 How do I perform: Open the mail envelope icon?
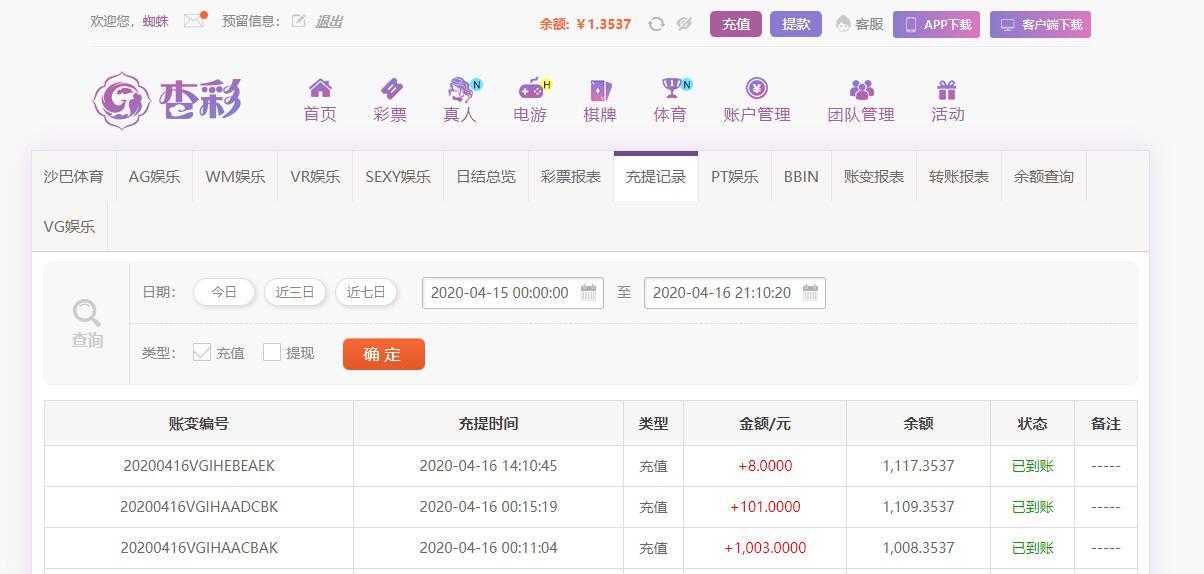pos(194,20)
